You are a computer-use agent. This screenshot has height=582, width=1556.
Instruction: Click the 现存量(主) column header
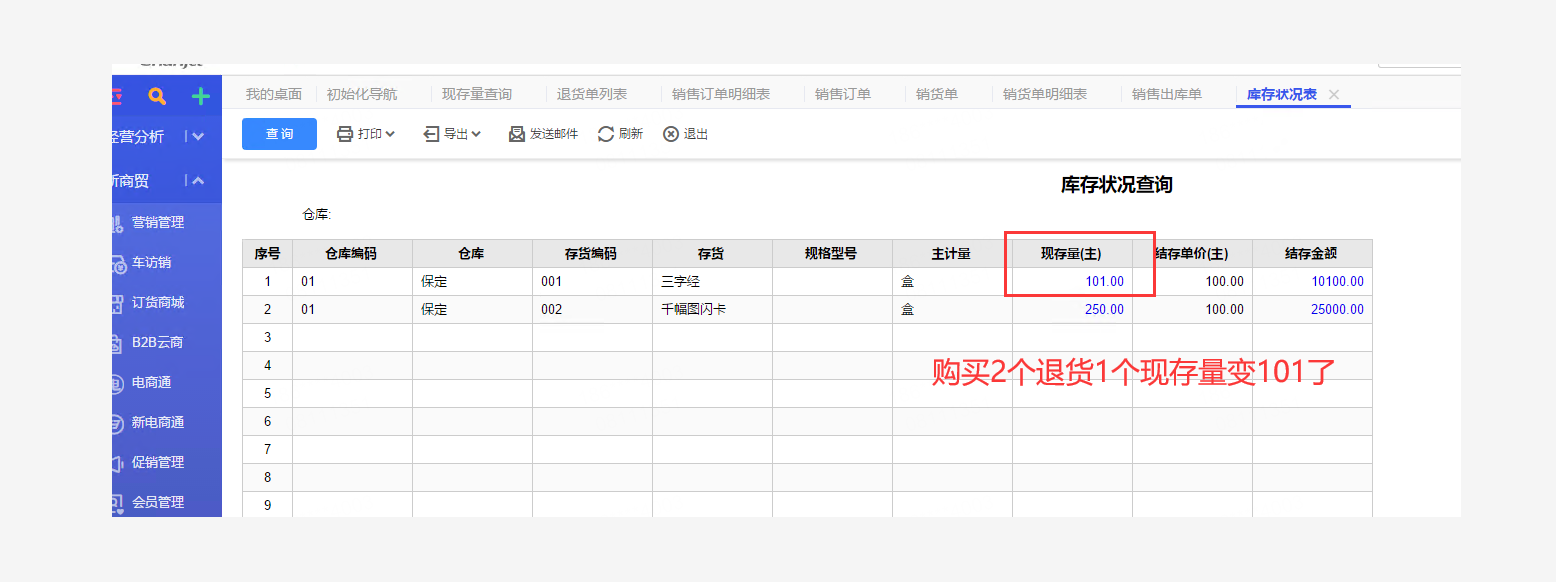click(x=1072, y=254)
